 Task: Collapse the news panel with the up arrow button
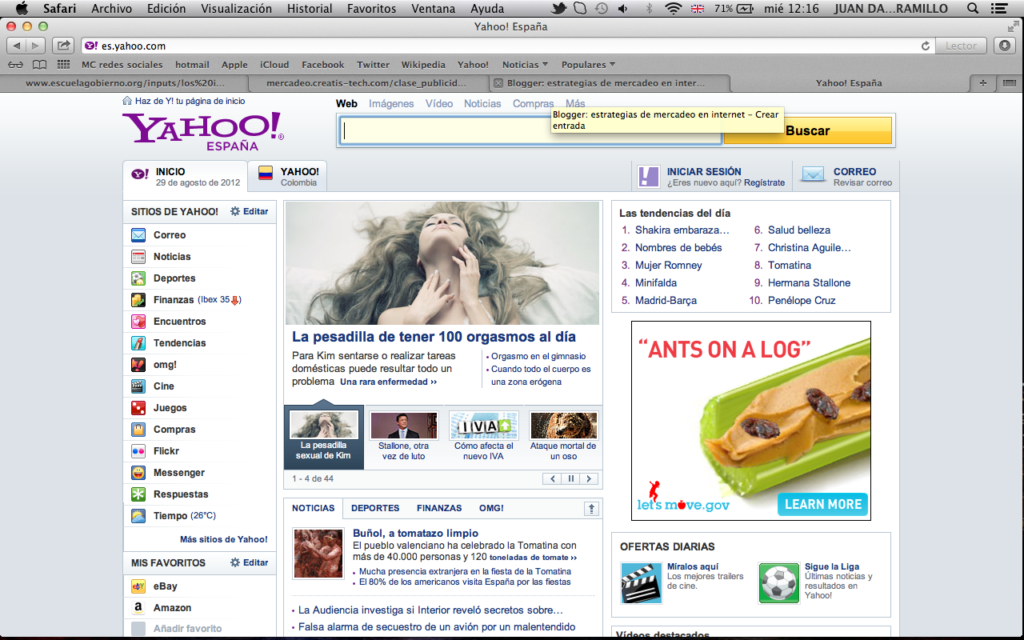591,509
